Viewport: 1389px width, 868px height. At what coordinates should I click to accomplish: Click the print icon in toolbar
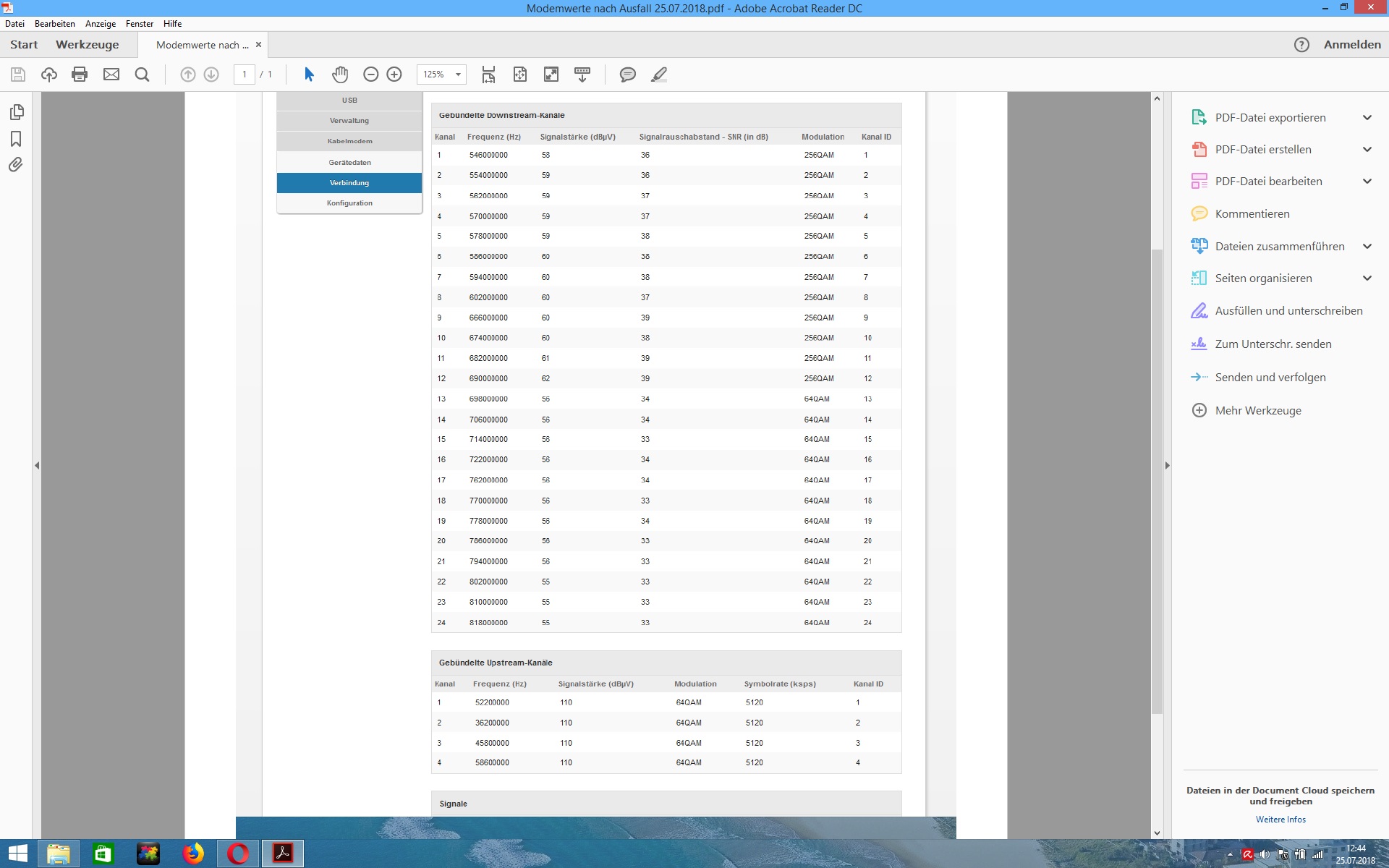click(80, 75)
